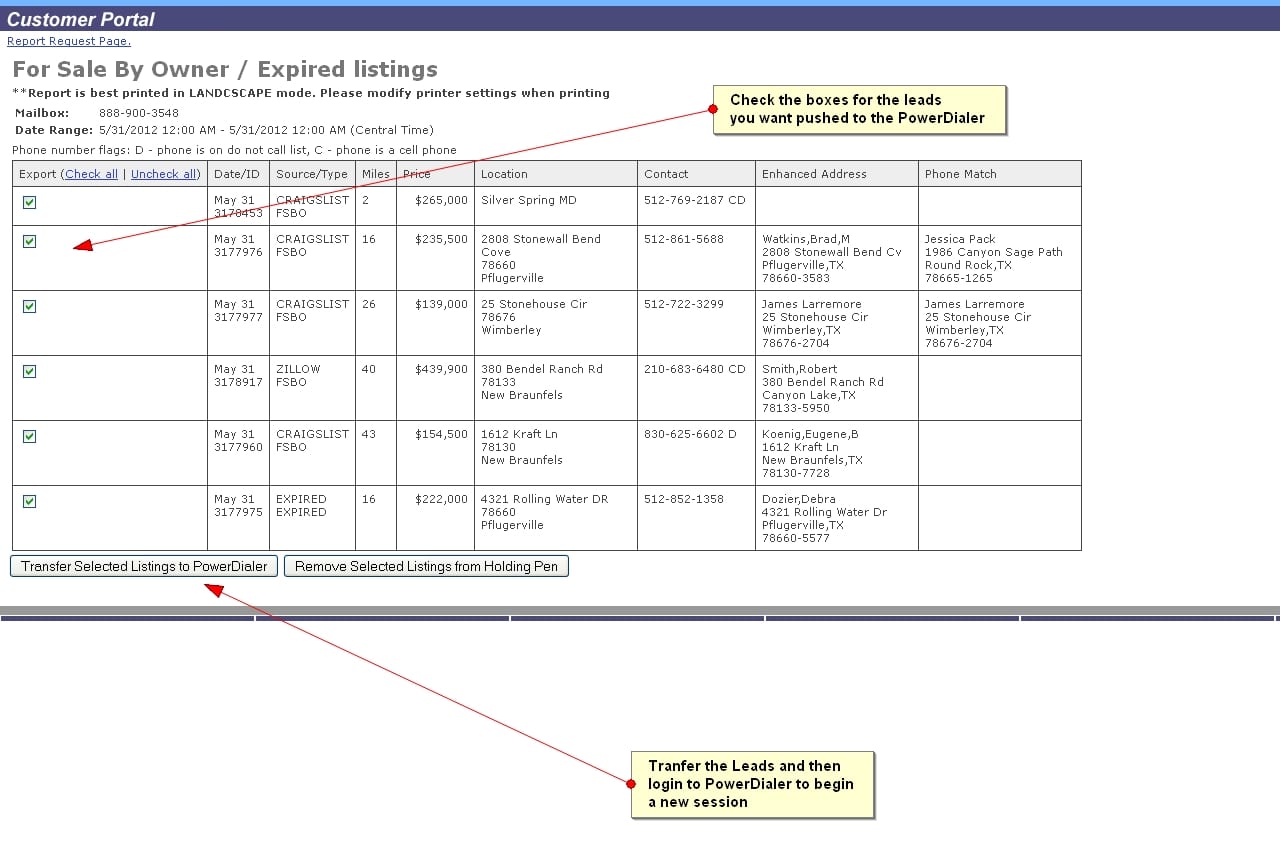The image size is (1280, 857).
Task: Click the "Uncheck all" link
Action: tap(165, 174)
